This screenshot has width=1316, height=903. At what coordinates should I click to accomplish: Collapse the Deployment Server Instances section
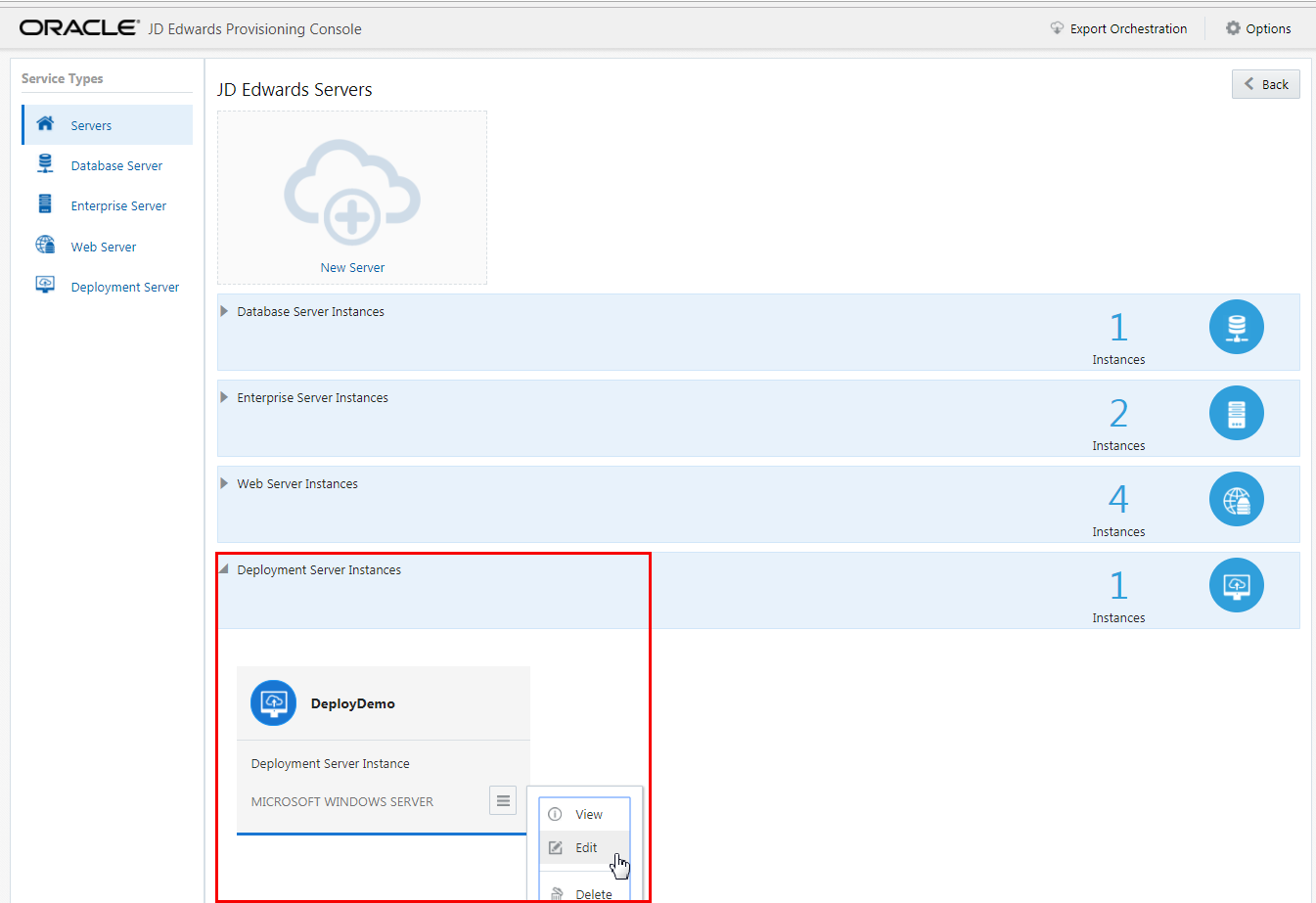pyautogui.click(x=224, y=568)
